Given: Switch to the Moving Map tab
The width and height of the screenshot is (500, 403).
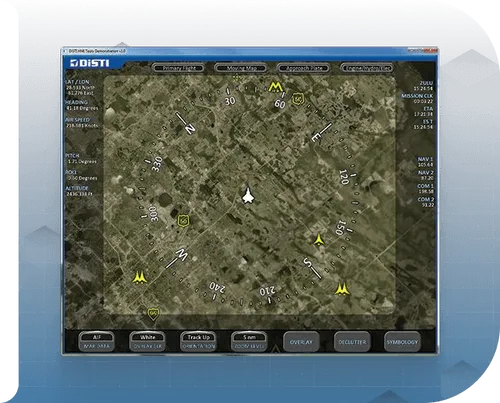Looking at the screenshot, I should [x=241, y=68].
